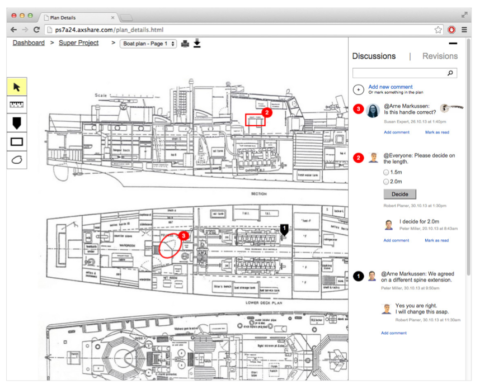Click plus circle to add comment
This screenshot has width=480, height=389.
point(358,90)
